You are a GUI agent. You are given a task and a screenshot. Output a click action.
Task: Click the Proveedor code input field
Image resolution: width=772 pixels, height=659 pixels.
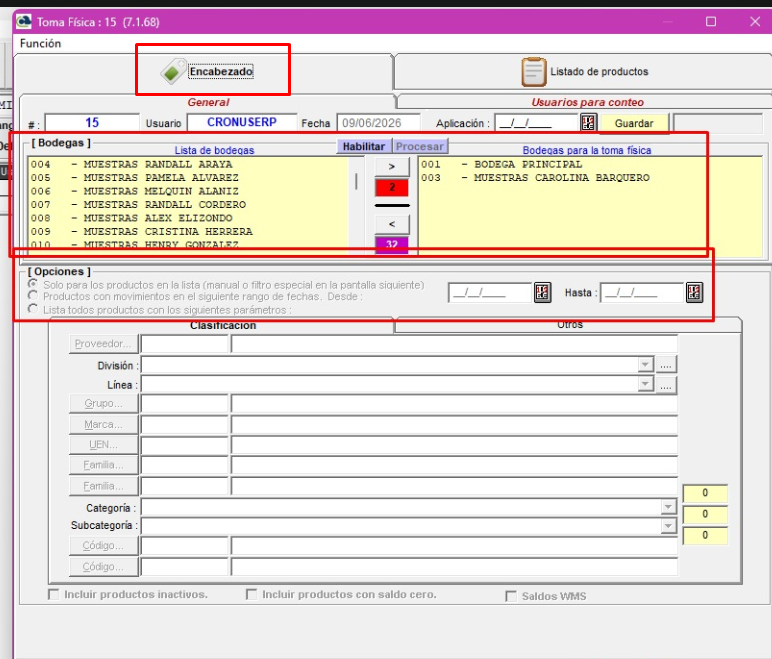(185, 344)
